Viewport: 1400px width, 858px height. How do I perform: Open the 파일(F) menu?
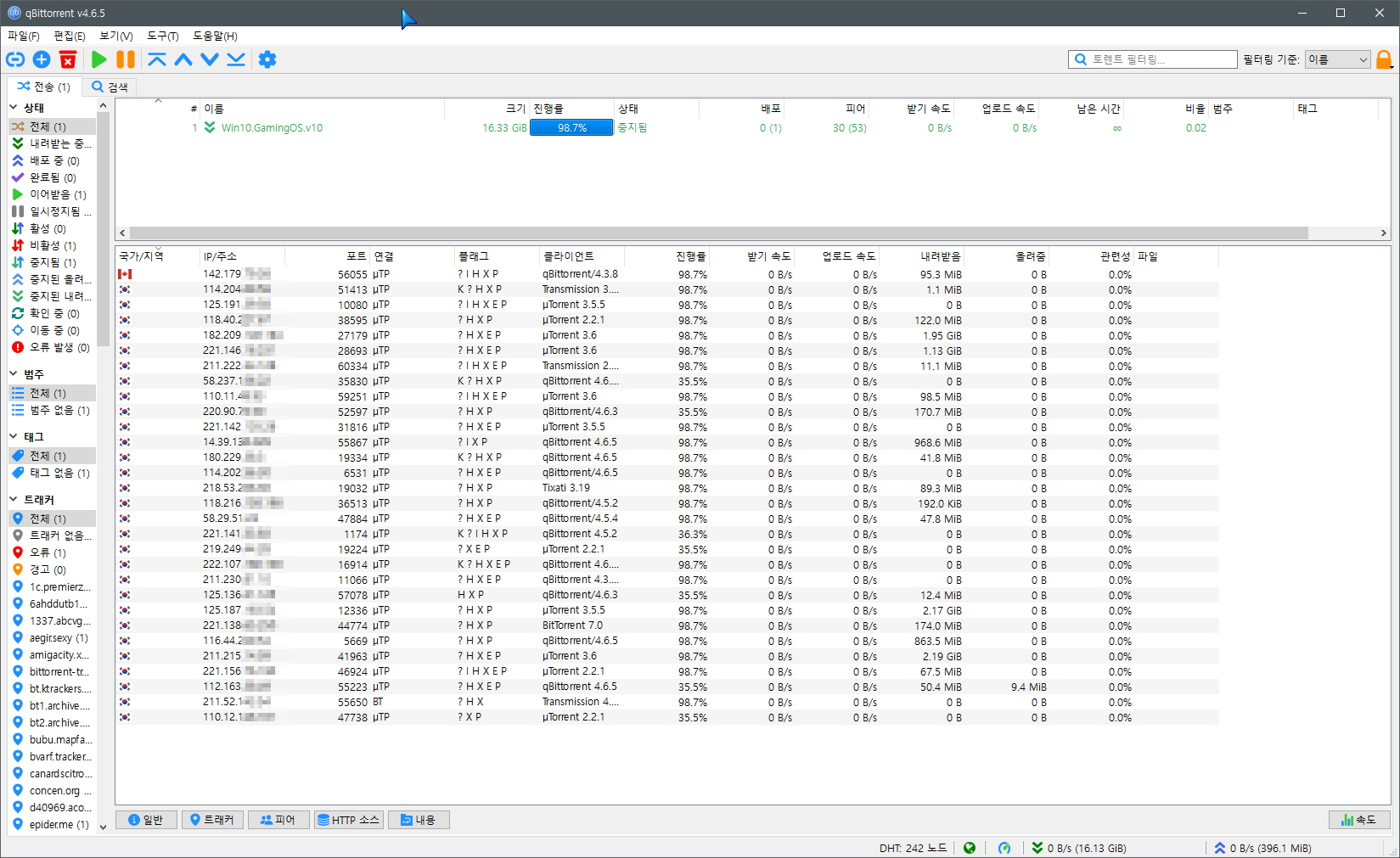click(x=24, y=36)
